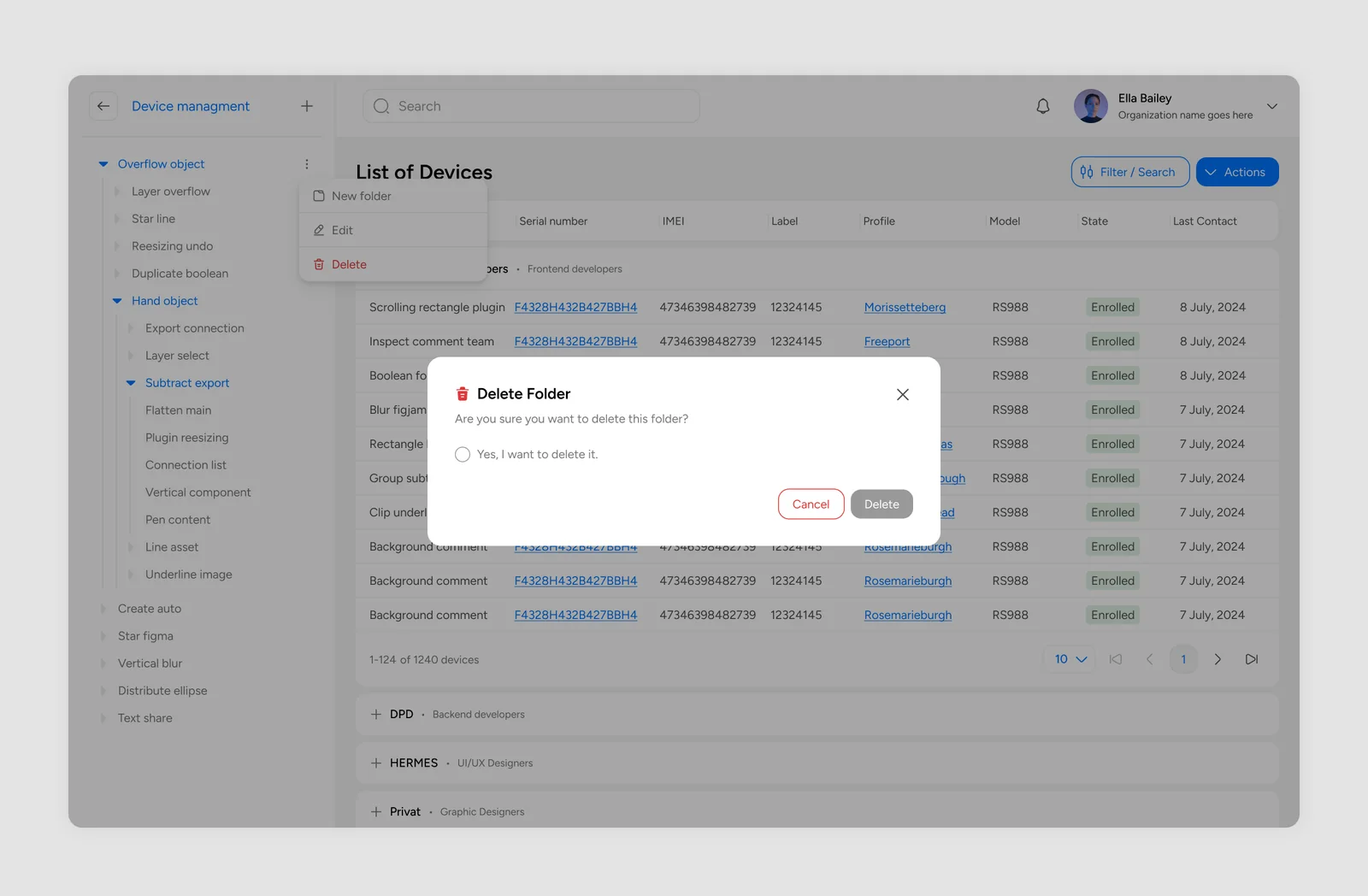Screen dimensions: 1368x896
Task: Click the plus icon next to Device managment
Action: [307, 106]
